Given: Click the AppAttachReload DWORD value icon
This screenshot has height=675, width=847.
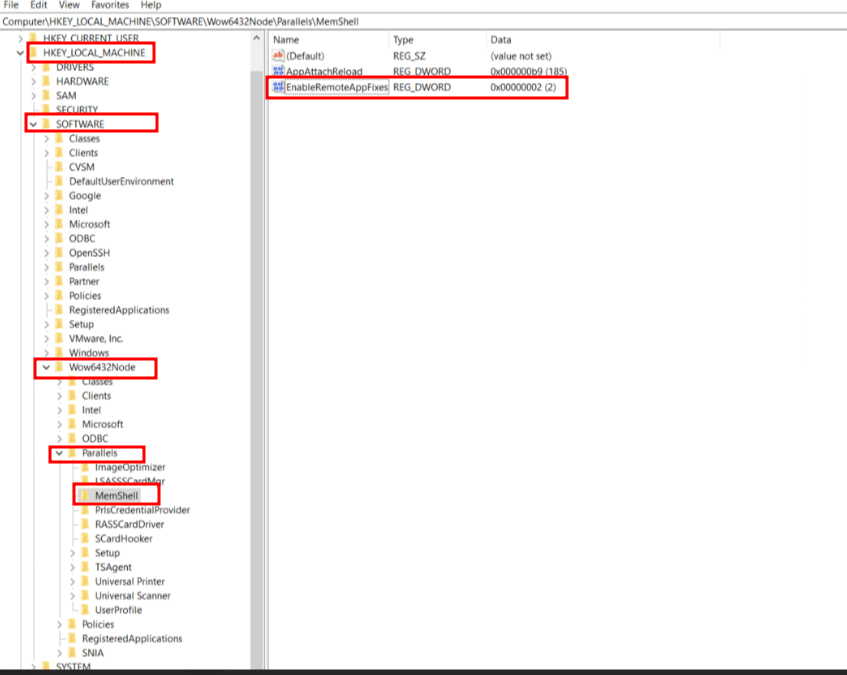Looking at the screenshot, I should click(x=278, y=72).
